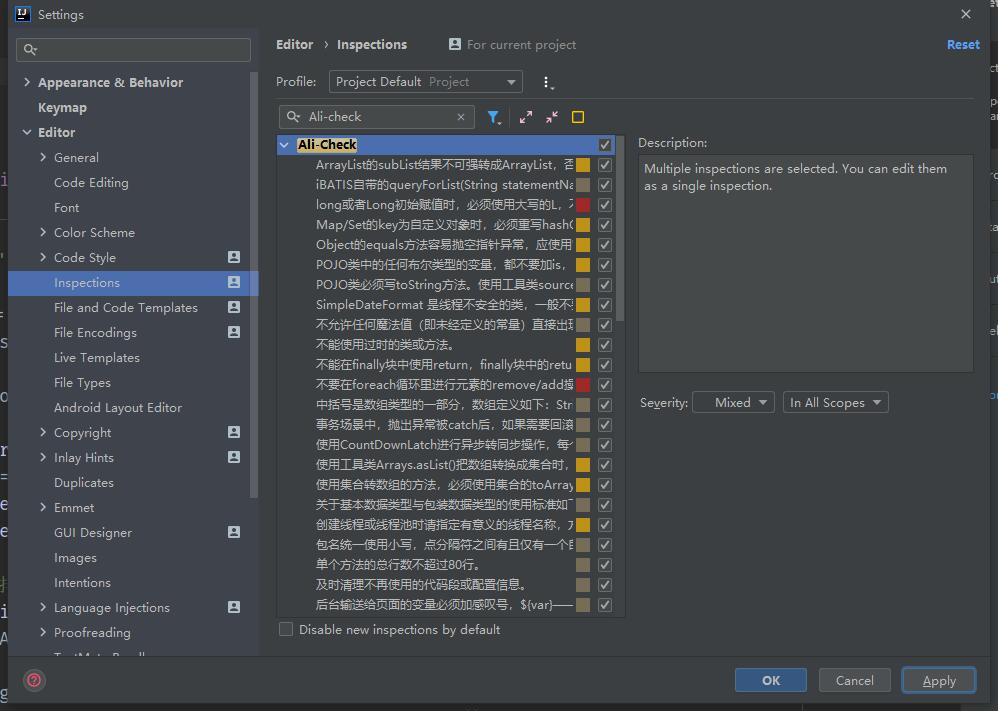998x711 pixels.
Task: Open the help question mark icon
Action: coord(33,680)
